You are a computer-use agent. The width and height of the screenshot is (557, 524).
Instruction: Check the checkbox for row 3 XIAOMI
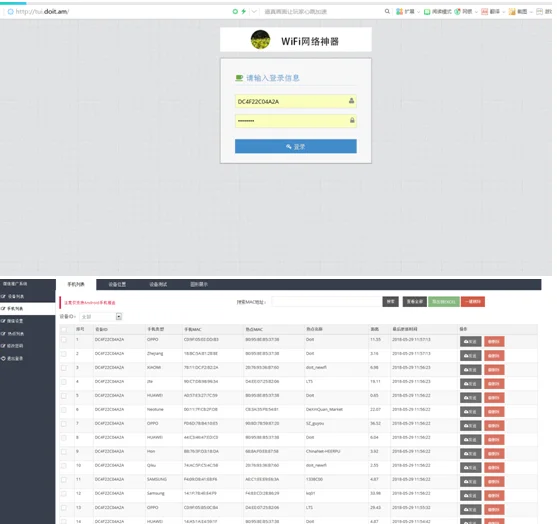64,368
